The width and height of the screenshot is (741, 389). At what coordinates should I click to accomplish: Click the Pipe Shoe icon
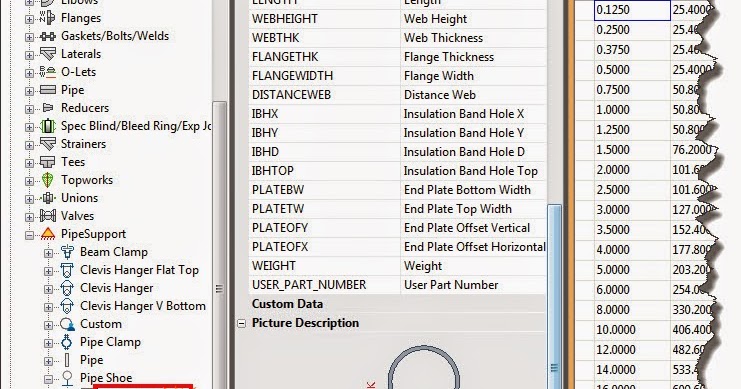coord(67,378)
